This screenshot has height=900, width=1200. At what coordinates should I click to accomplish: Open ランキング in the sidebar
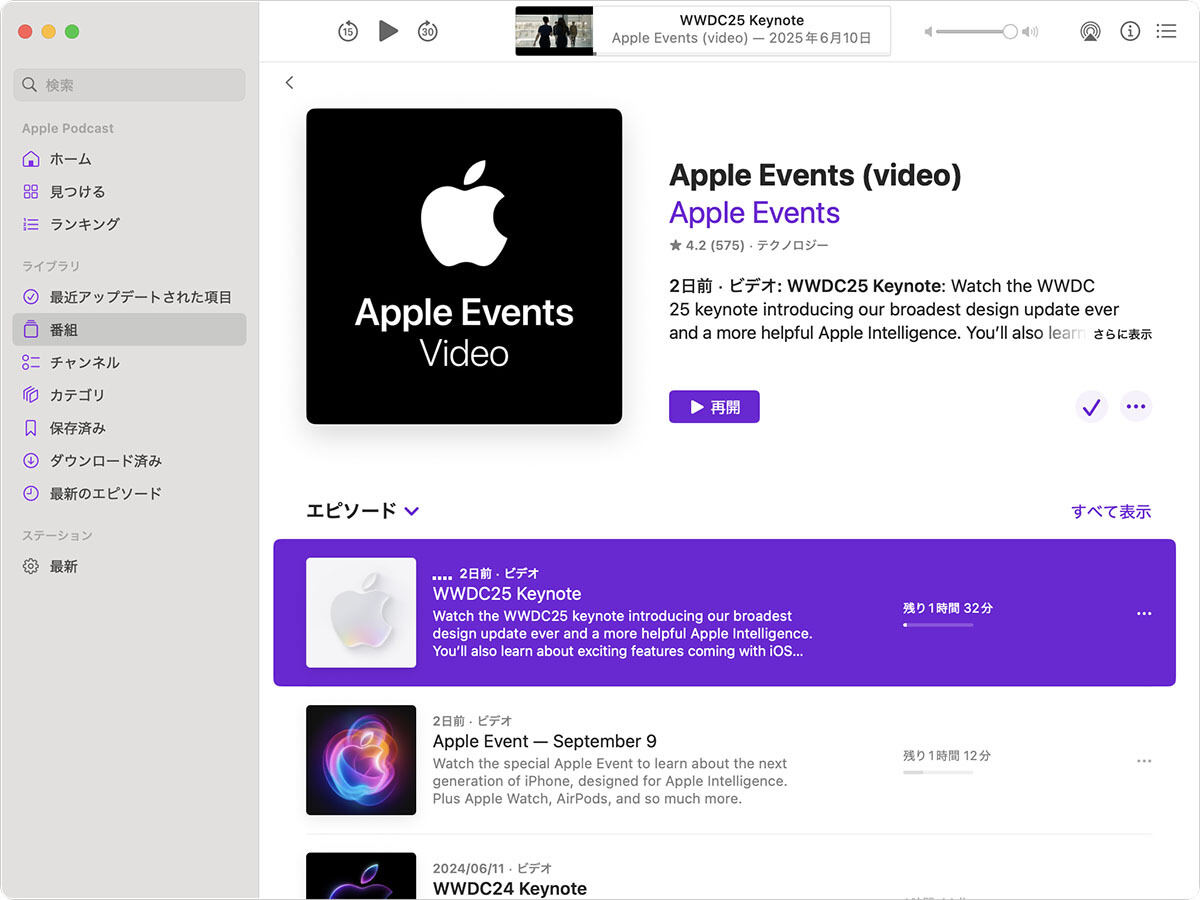[129, 224]
